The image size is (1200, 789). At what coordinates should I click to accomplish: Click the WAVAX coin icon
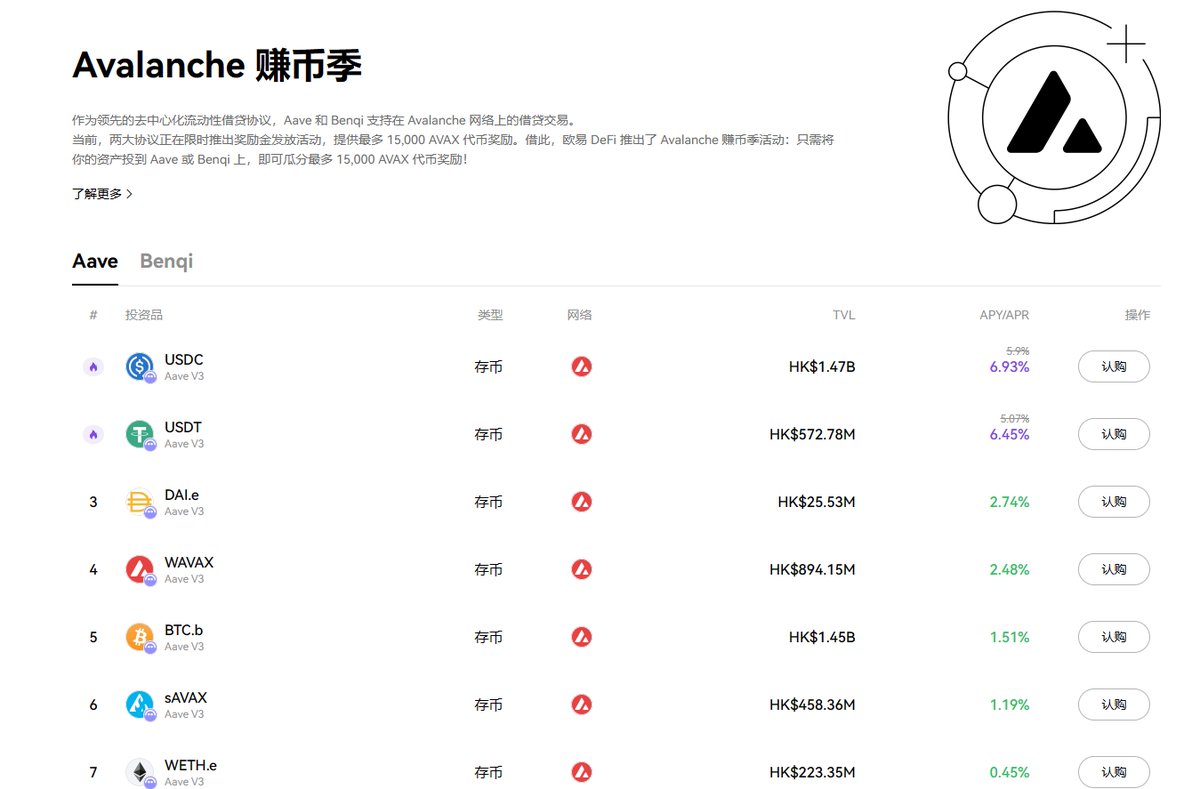(139, 570)
